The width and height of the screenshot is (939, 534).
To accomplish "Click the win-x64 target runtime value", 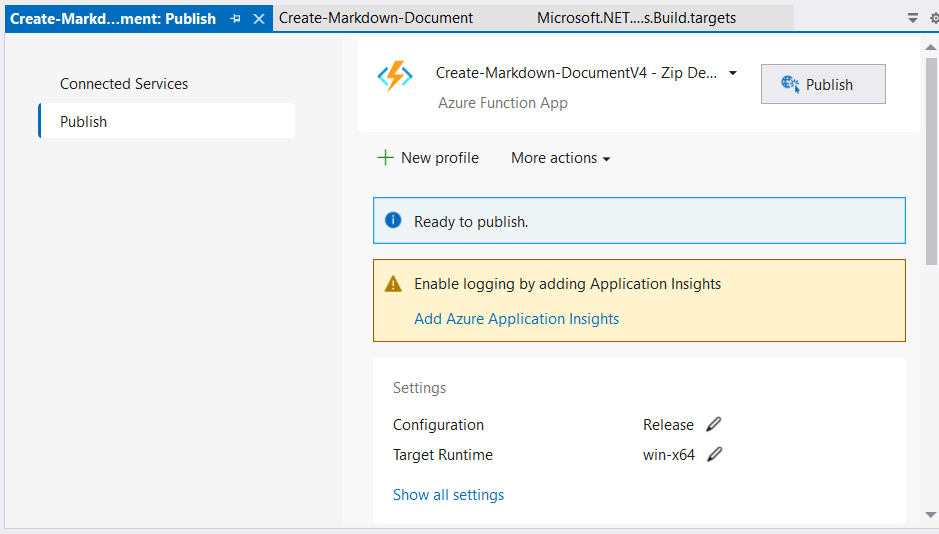I will click(669, 455).
